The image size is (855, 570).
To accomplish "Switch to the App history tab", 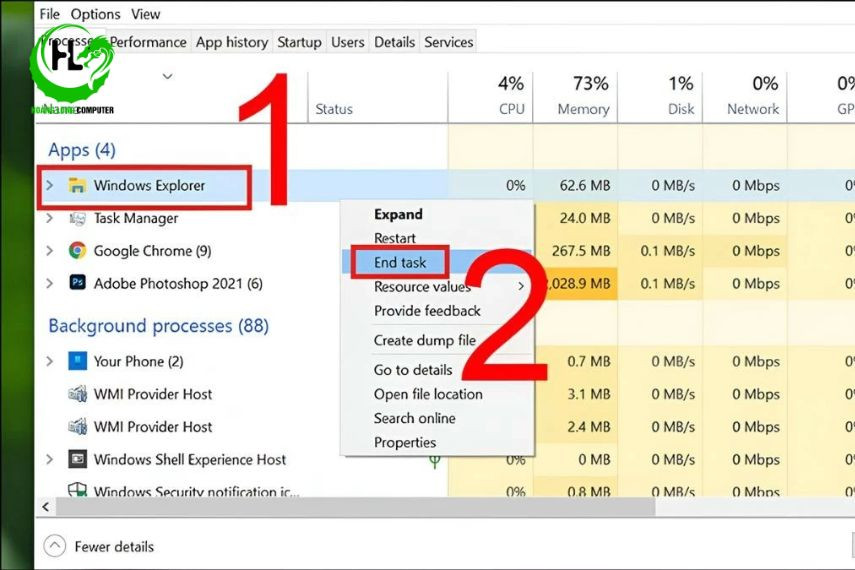I will [x=232, y=42].
